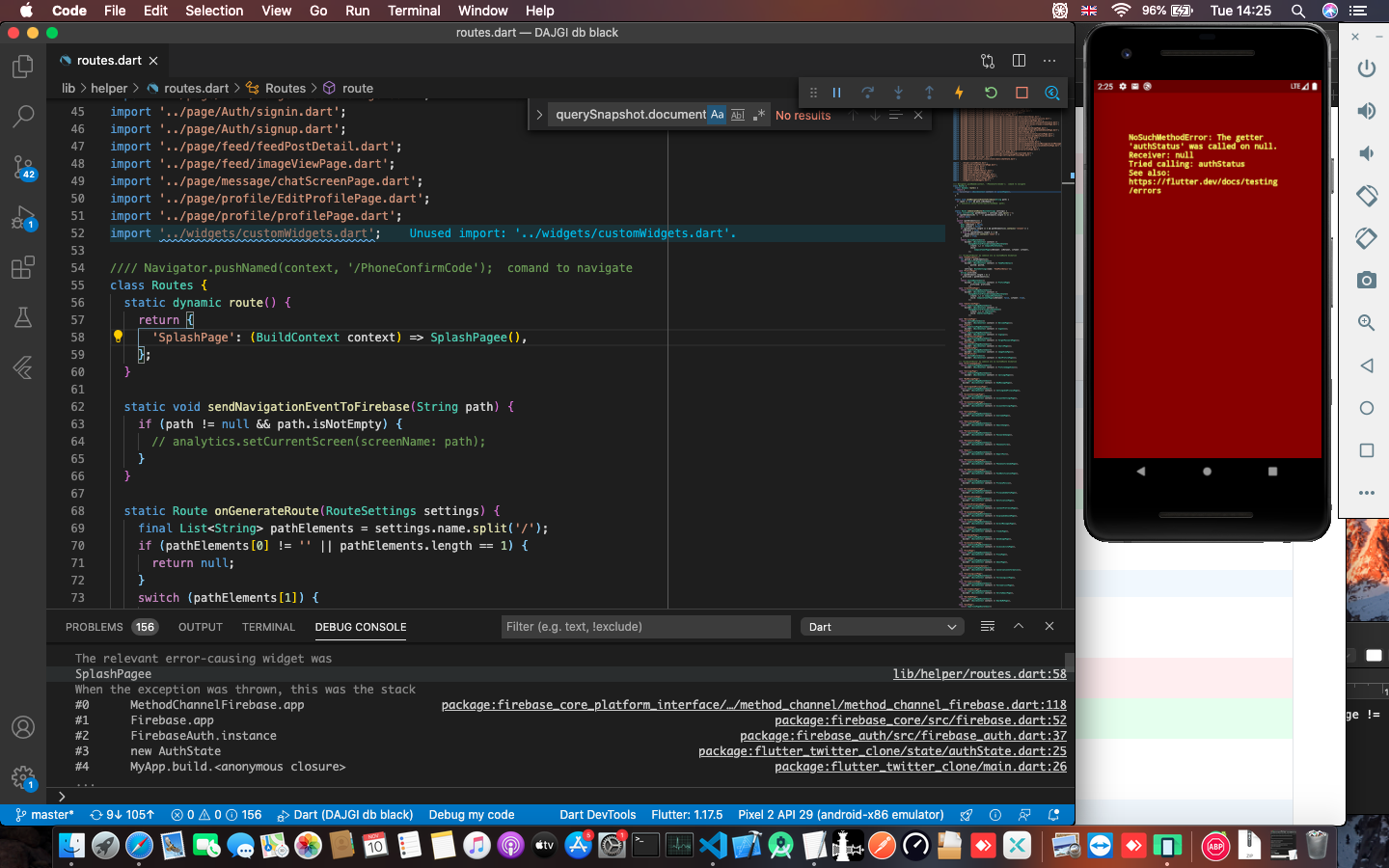Open the Flutter widget inspector magnifier
Screen dimensions: 1389x868
coord(1051,93)
